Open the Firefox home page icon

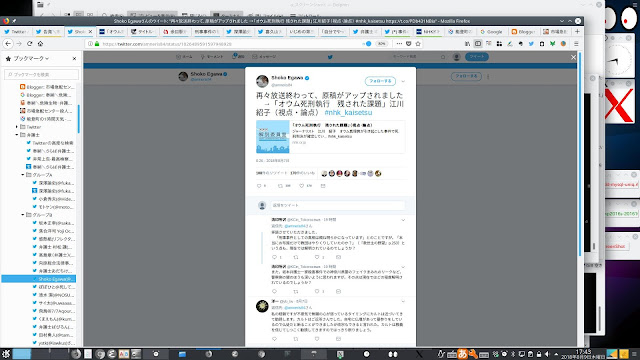click(40, 43)
